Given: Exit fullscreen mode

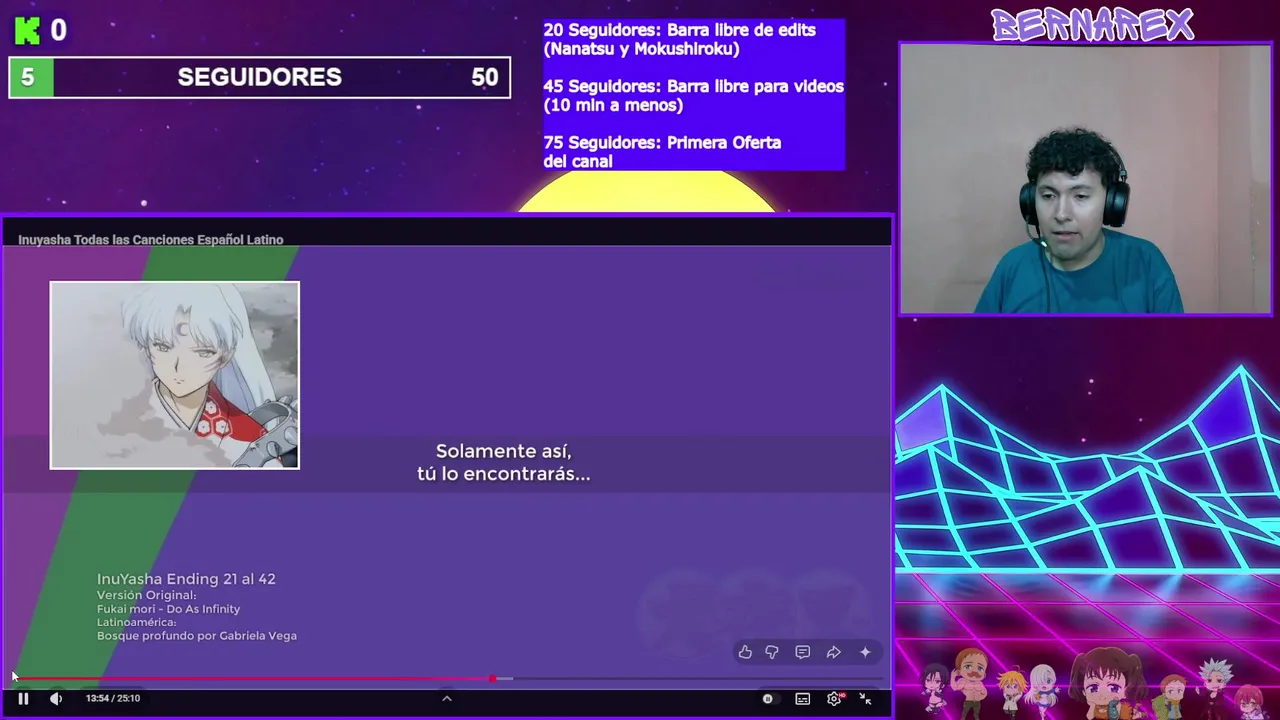Looking at the screenshot, I should pos(865,699).
